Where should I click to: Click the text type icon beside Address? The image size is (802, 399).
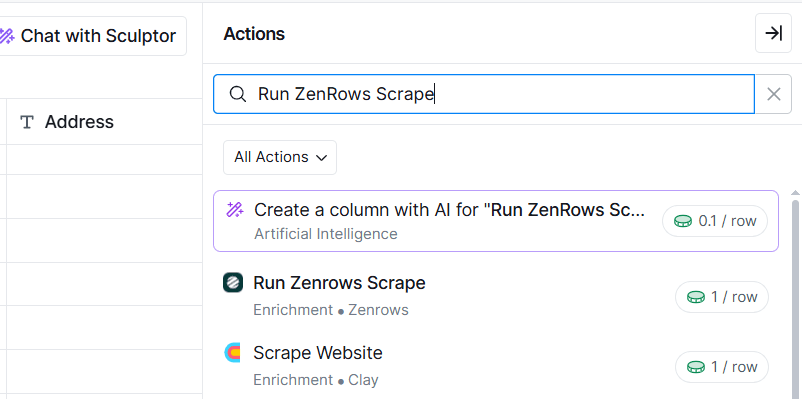tap(27, 122)
